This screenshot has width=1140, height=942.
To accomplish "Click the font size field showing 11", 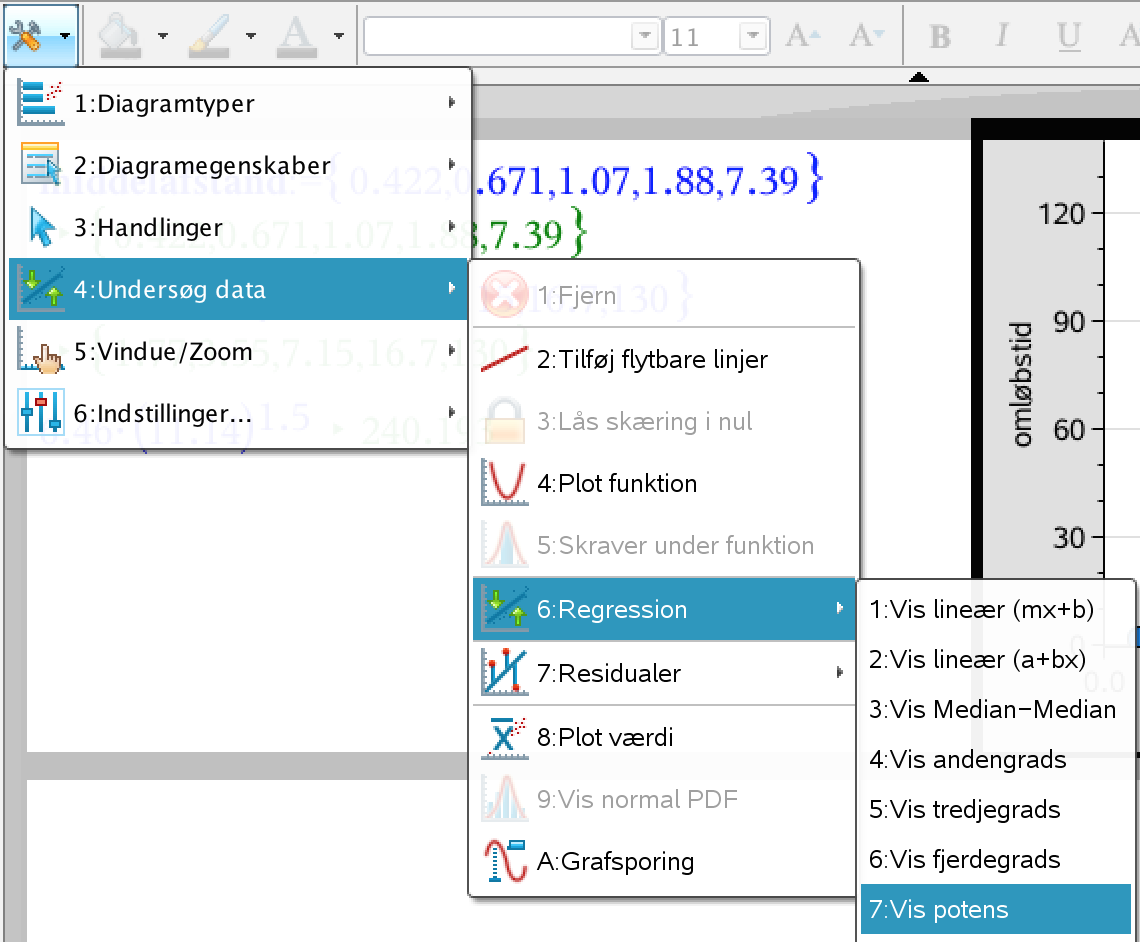I will tap(702, 36).
